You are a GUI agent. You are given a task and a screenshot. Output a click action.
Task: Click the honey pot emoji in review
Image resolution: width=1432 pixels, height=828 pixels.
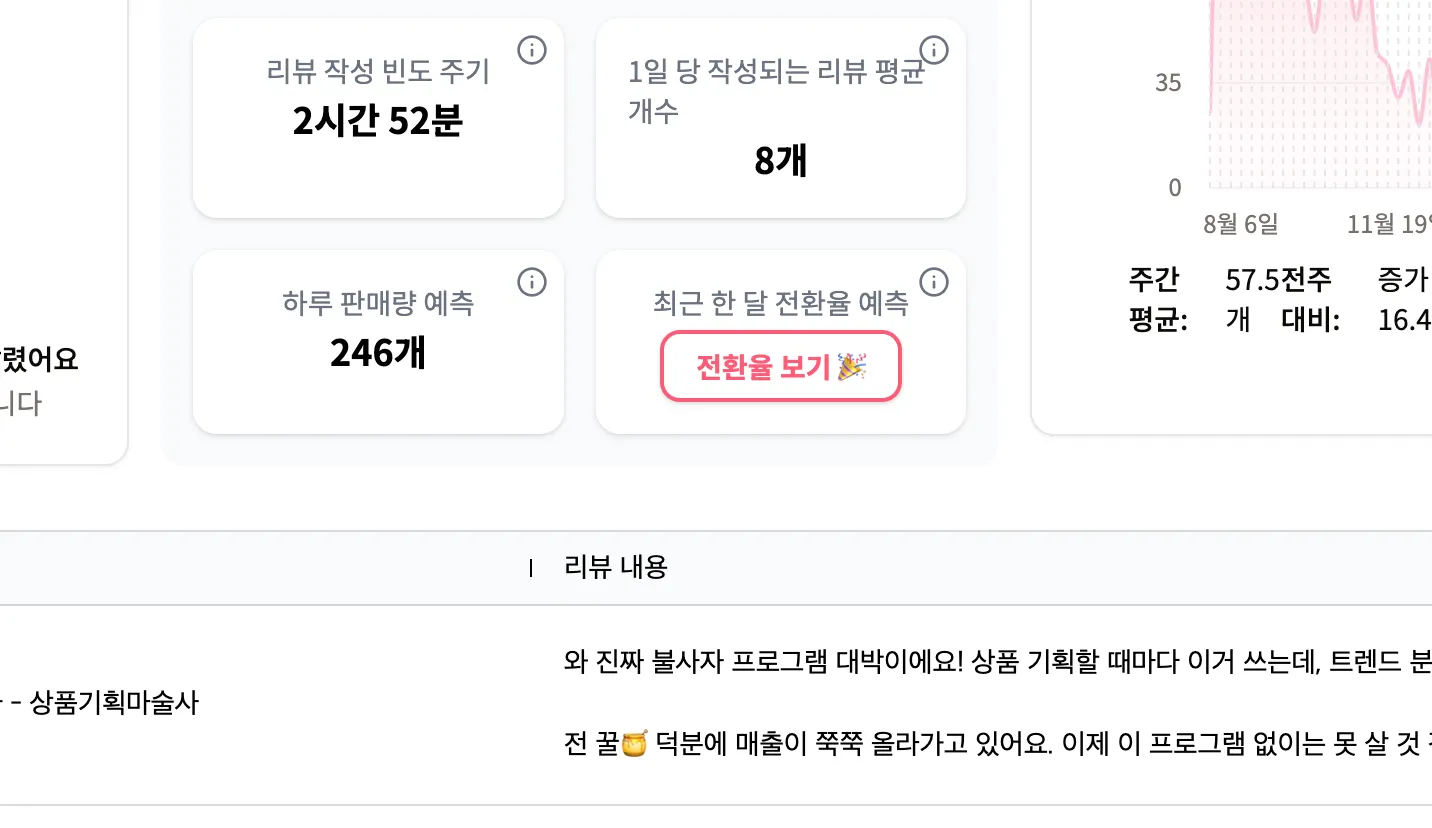(635, 744)
